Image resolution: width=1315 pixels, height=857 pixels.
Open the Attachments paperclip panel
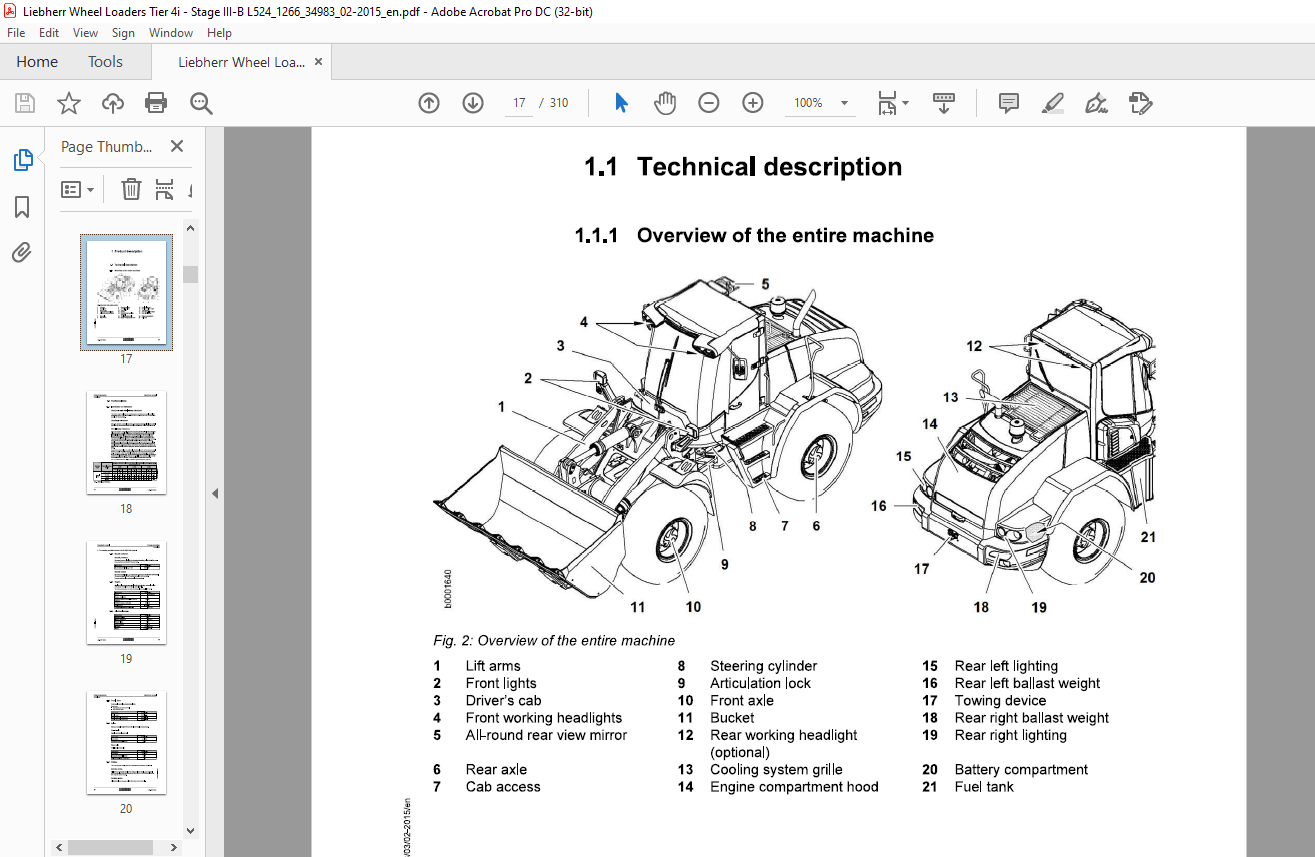coord(22,253)
